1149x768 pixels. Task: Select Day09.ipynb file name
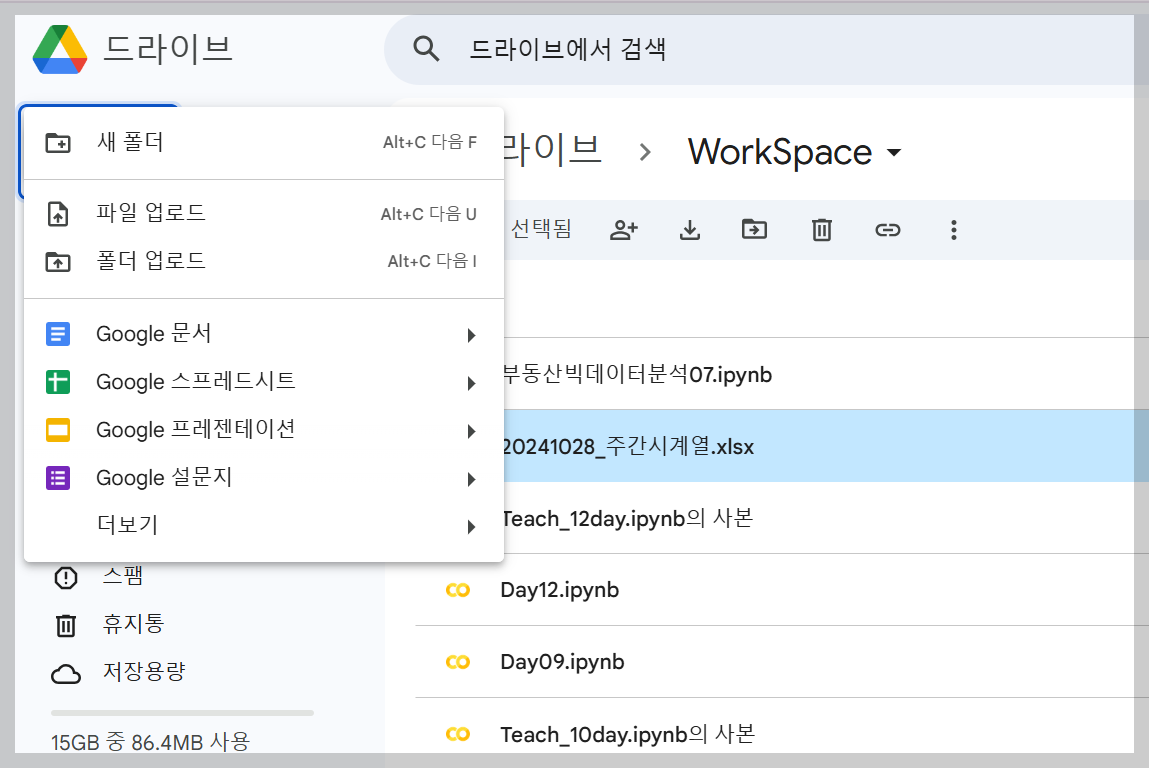pos(562,662)
